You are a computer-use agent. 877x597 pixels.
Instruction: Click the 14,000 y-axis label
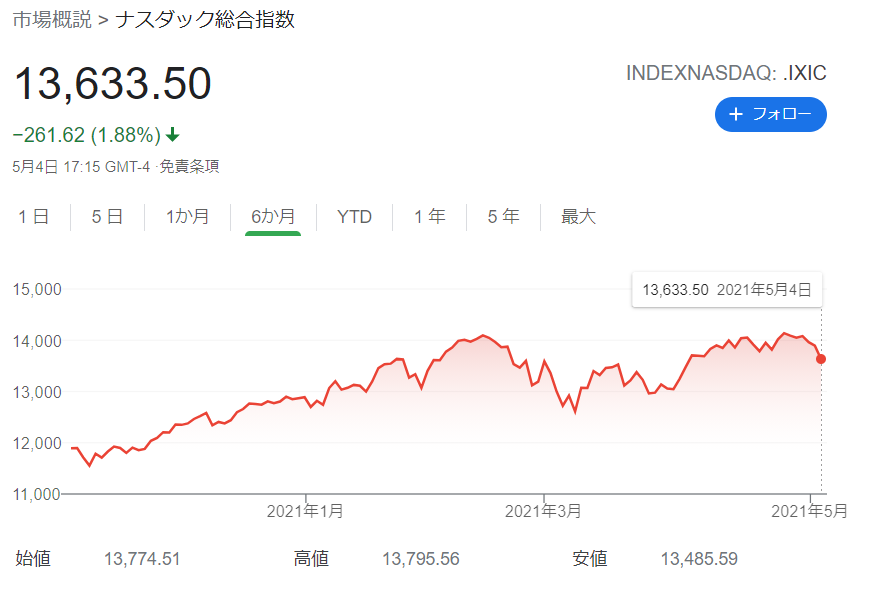[x=37, y=341]
